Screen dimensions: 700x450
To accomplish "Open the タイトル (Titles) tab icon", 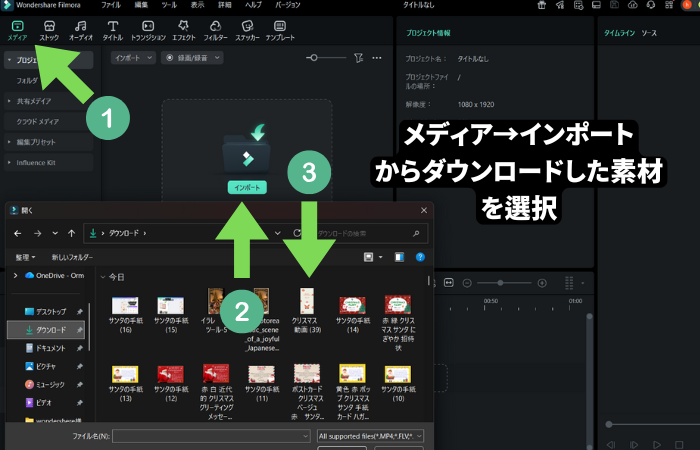I will tap(113, 29).
